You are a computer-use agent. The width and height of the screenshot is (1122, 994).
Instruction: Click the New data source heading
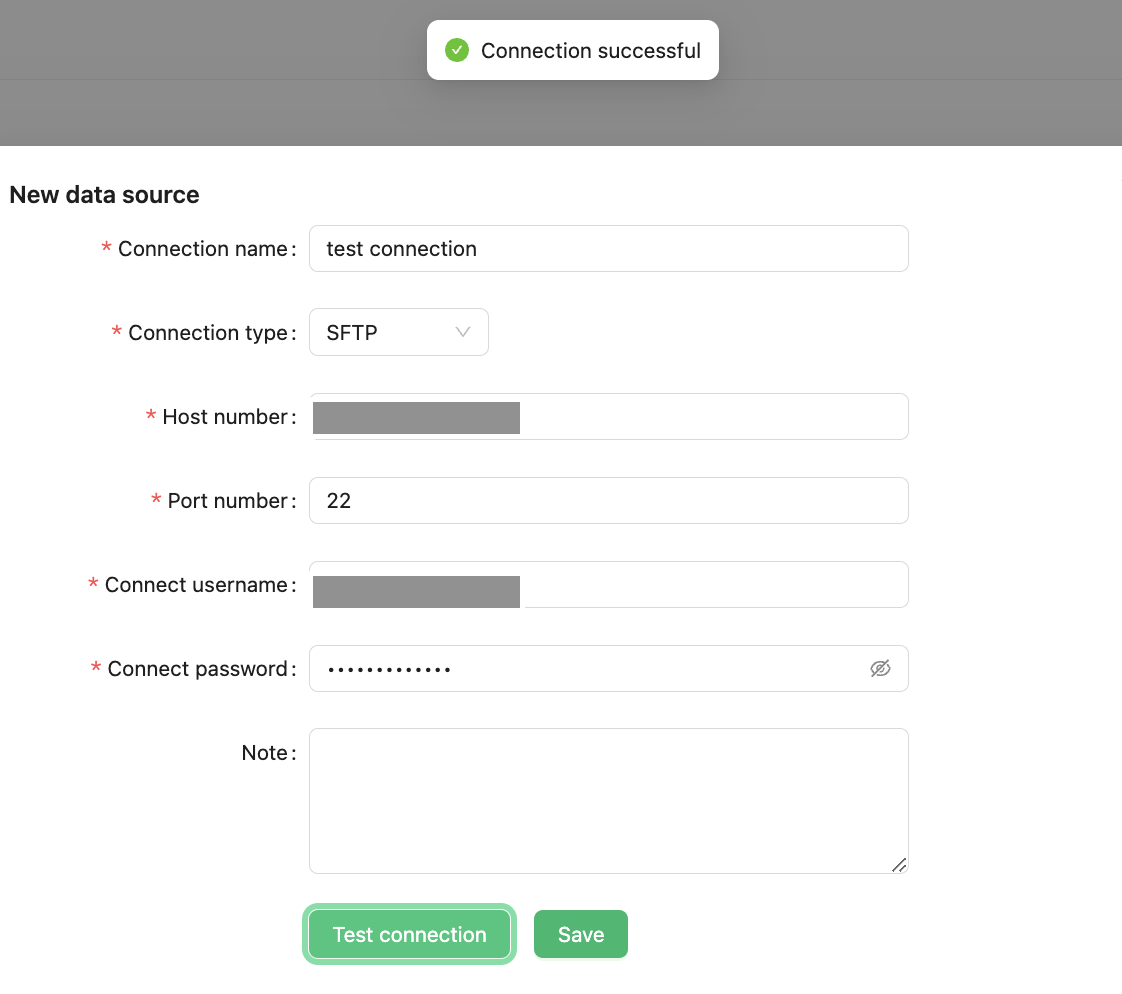[x=104, y=194]
